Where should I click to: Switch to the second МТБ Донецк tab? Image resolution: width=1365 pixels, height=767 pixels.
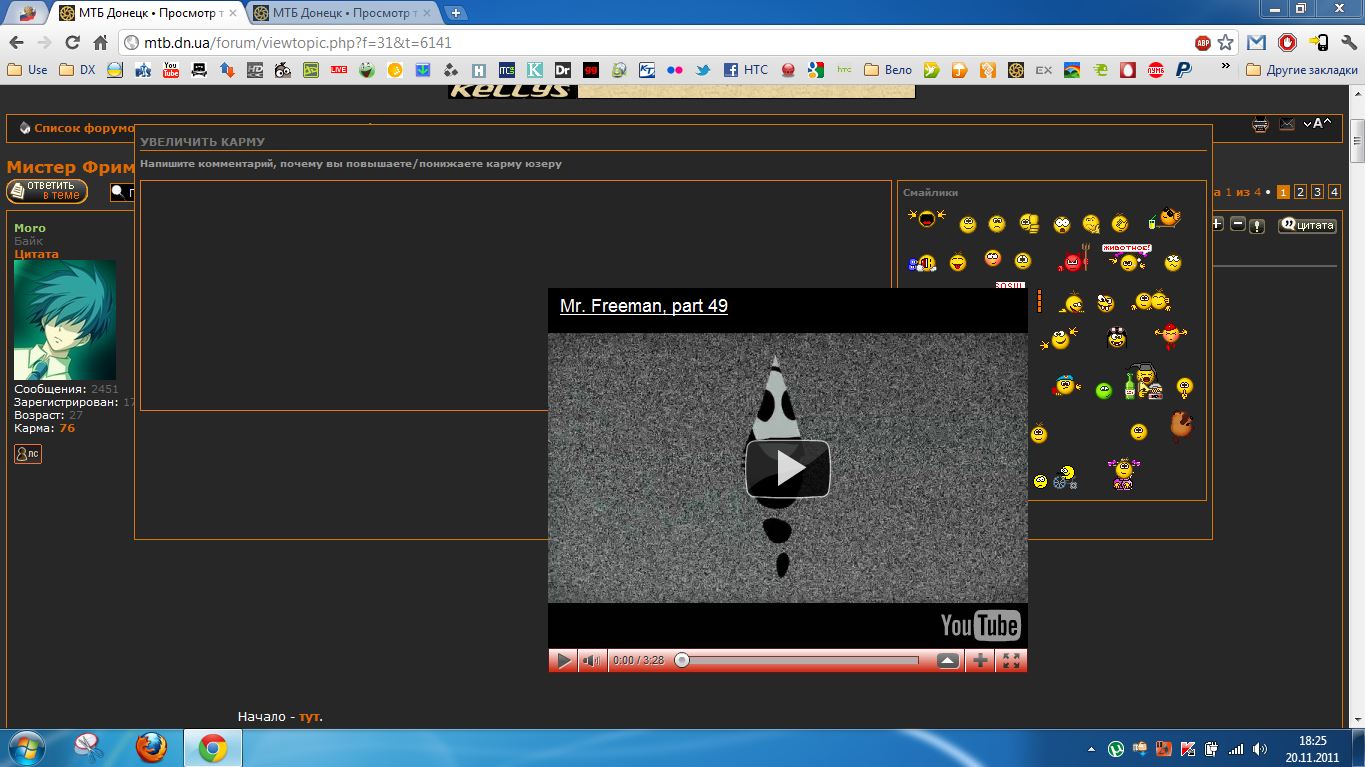coord(340,13)
